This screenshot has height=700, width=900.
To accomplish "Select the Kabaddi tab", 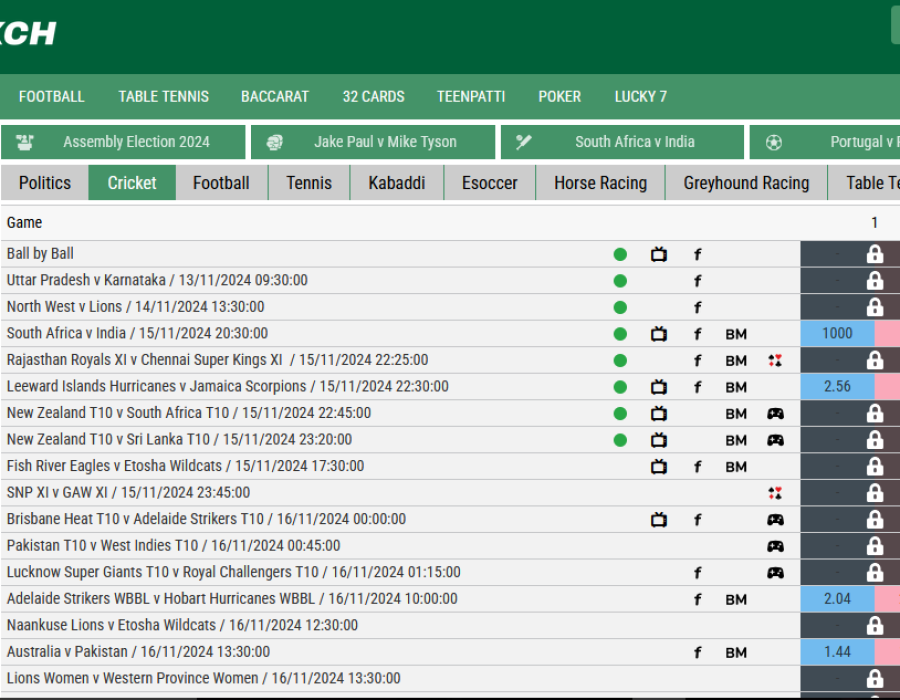I will [x=397, y=183].
